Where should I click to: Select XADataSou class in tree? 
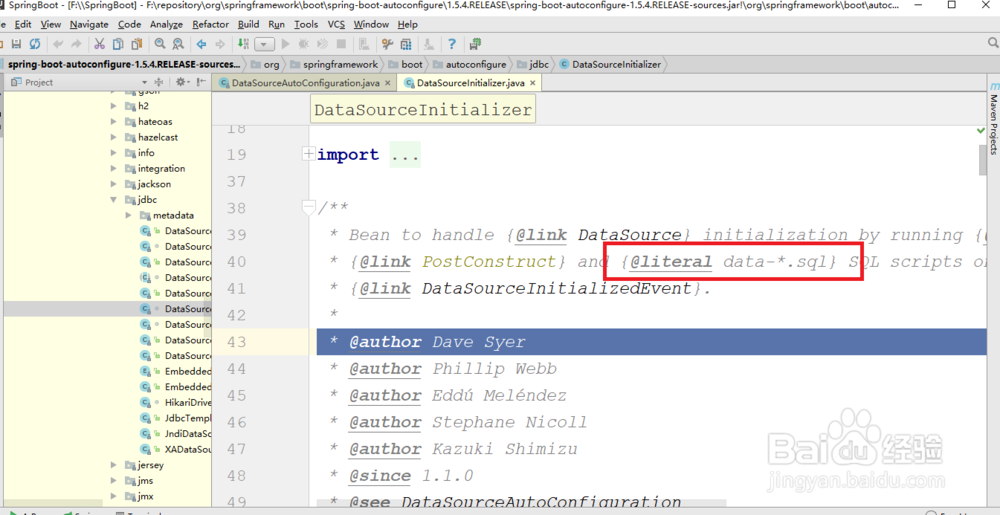pos(188,449)
